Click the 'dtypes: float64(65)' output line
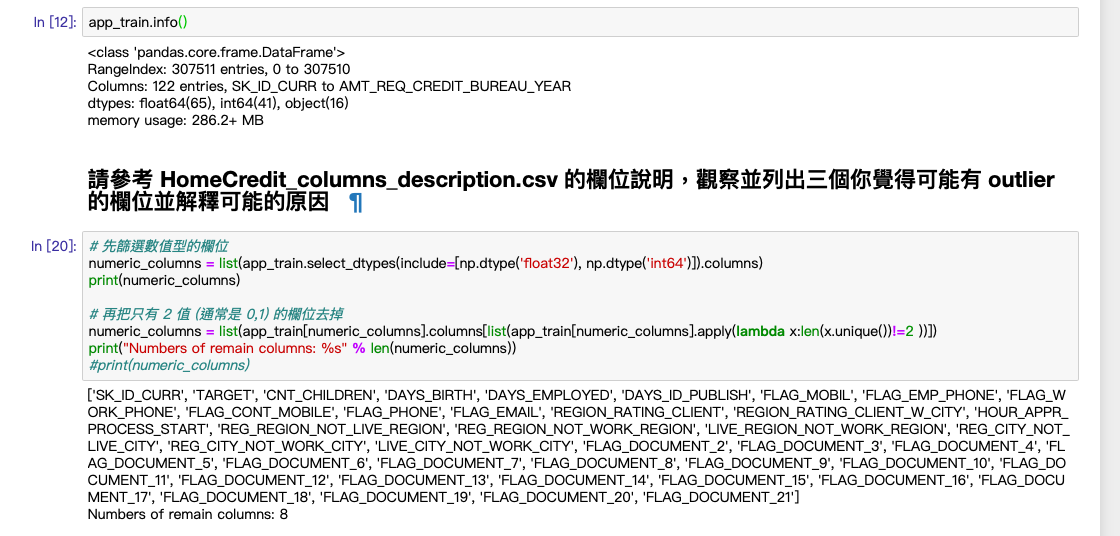The image size is (1120, 536). (218, 104)
